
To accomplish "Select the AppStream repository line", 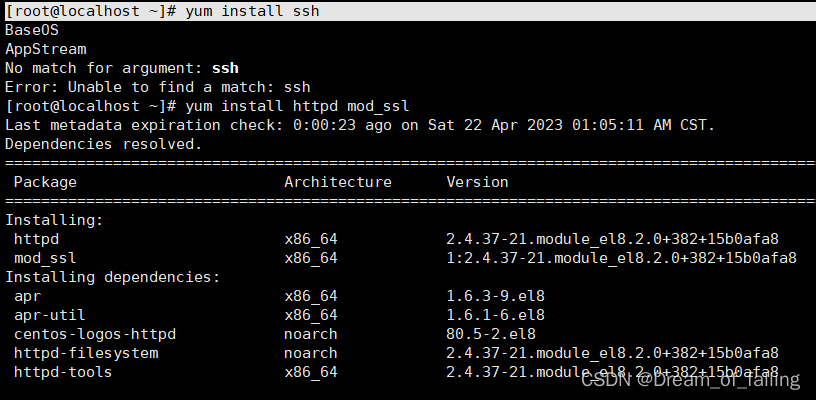I will [x=46, y=49].
